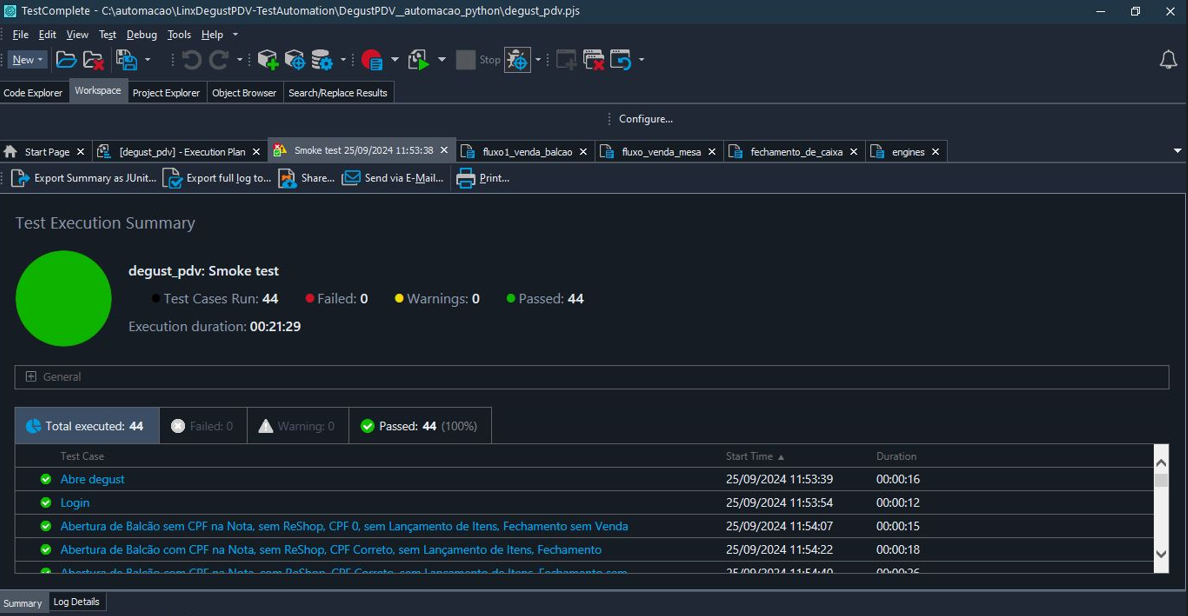Image resolution: width=1188 pixels, height=616 pixels.
Task: Select the Total executed: 44 filter
Action: pyautogui.click(x=86, y=426)
